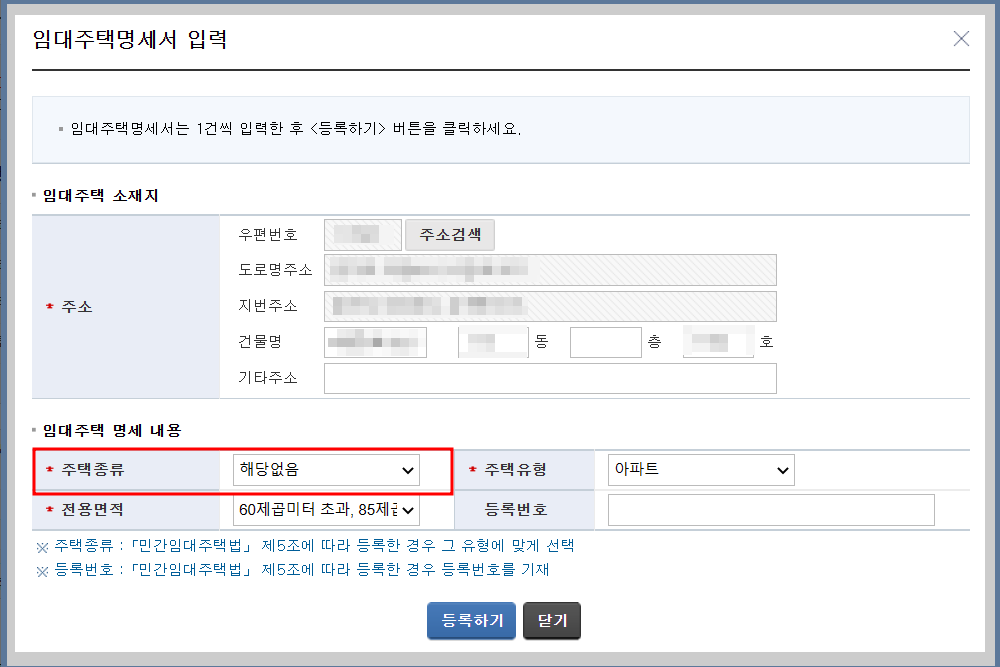Click the 등록번호 input field
Image resolution: width=1000 pixels, height=667 pixels.
point(770,510)
